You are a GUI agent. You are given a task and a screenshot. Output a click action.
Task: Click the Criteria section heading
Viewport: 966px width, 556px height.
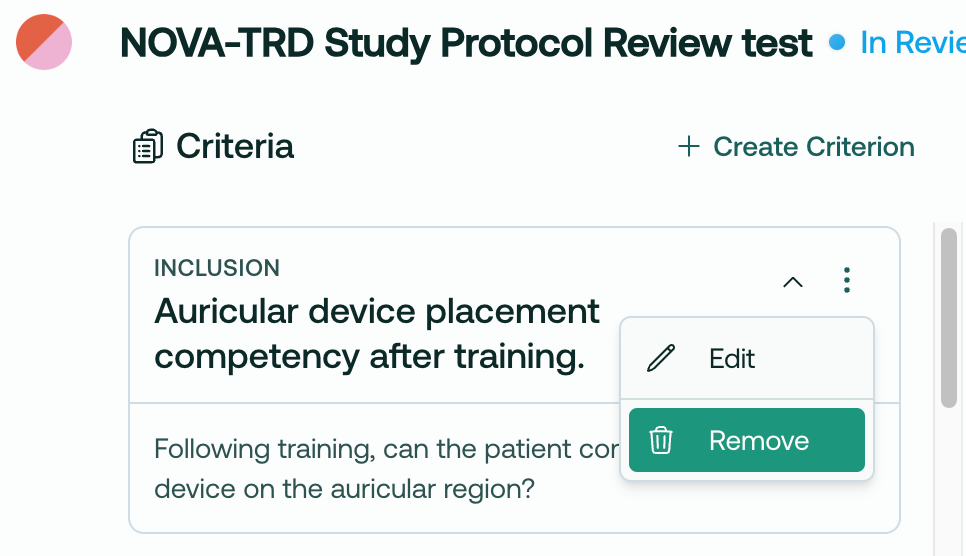coord(235,147)
